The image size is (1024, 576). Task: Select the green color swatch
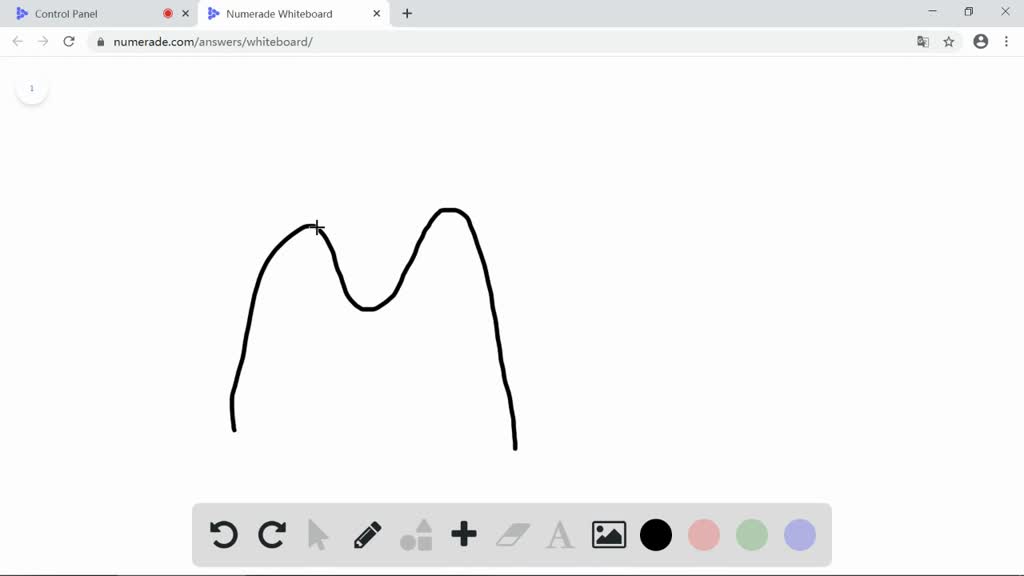[x=751, y=534]
